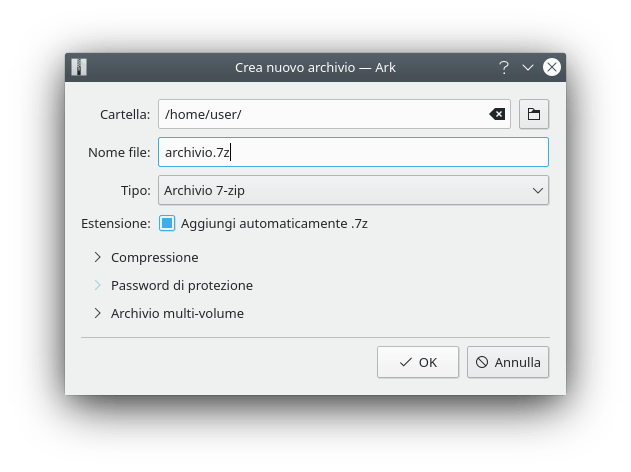631x472 pixels.
Task: Uncheck Aggiungi automaticamente .7z
Action: (167, 223)
